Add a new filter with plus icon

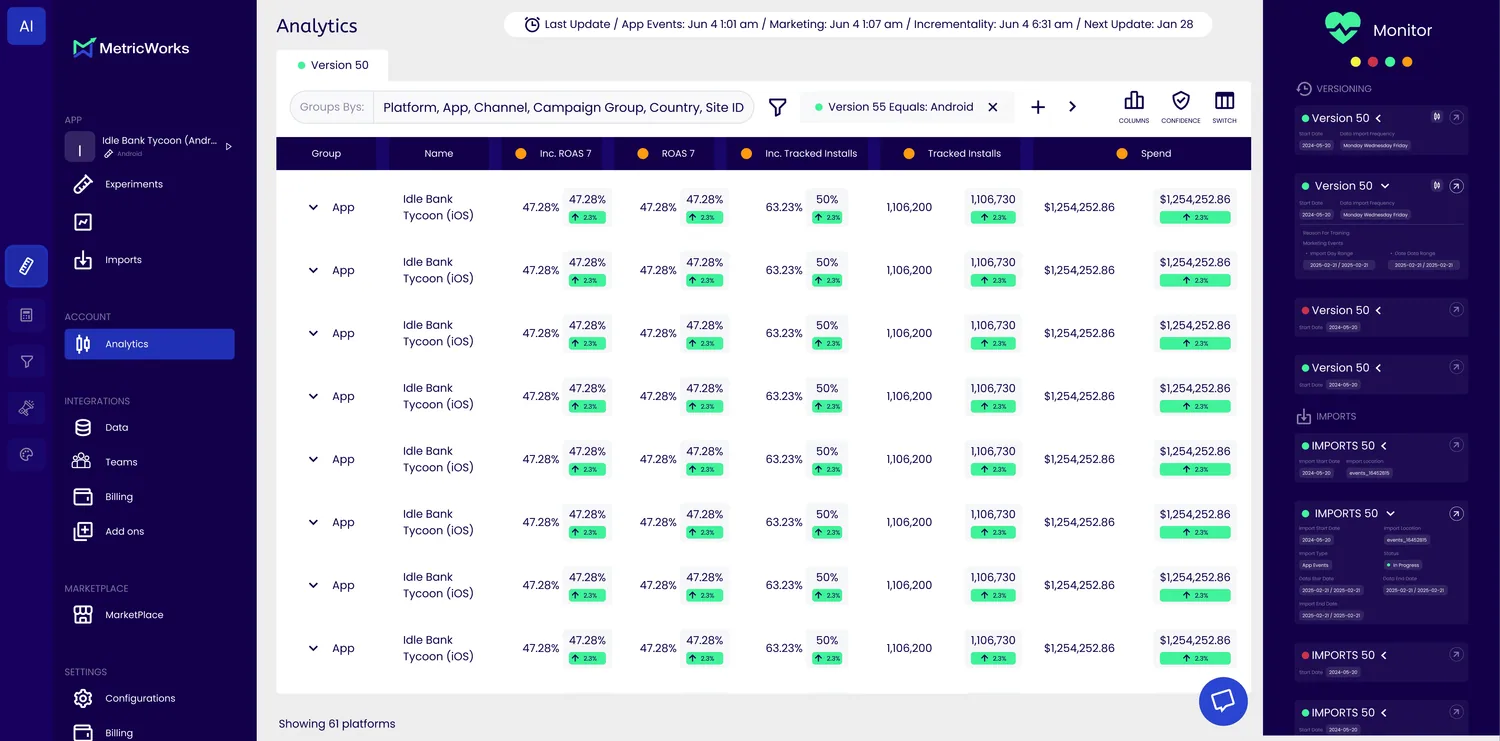tap(1038, 107)
